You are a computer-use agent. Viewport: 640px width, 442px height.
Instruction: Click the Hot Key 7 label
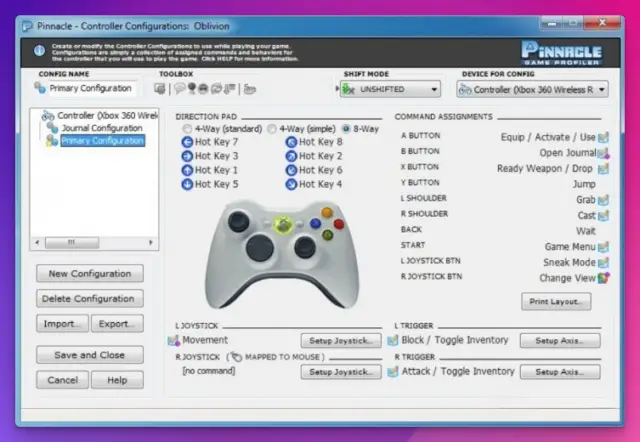click(216, 142)
